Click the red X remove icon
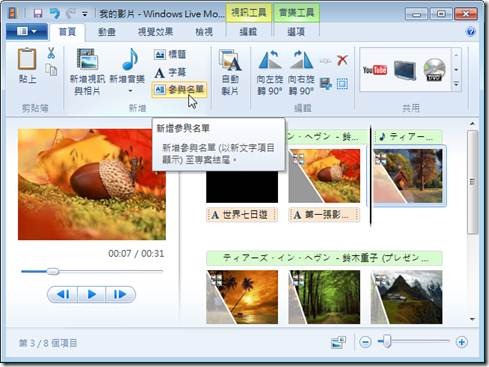 coord(342,60)
